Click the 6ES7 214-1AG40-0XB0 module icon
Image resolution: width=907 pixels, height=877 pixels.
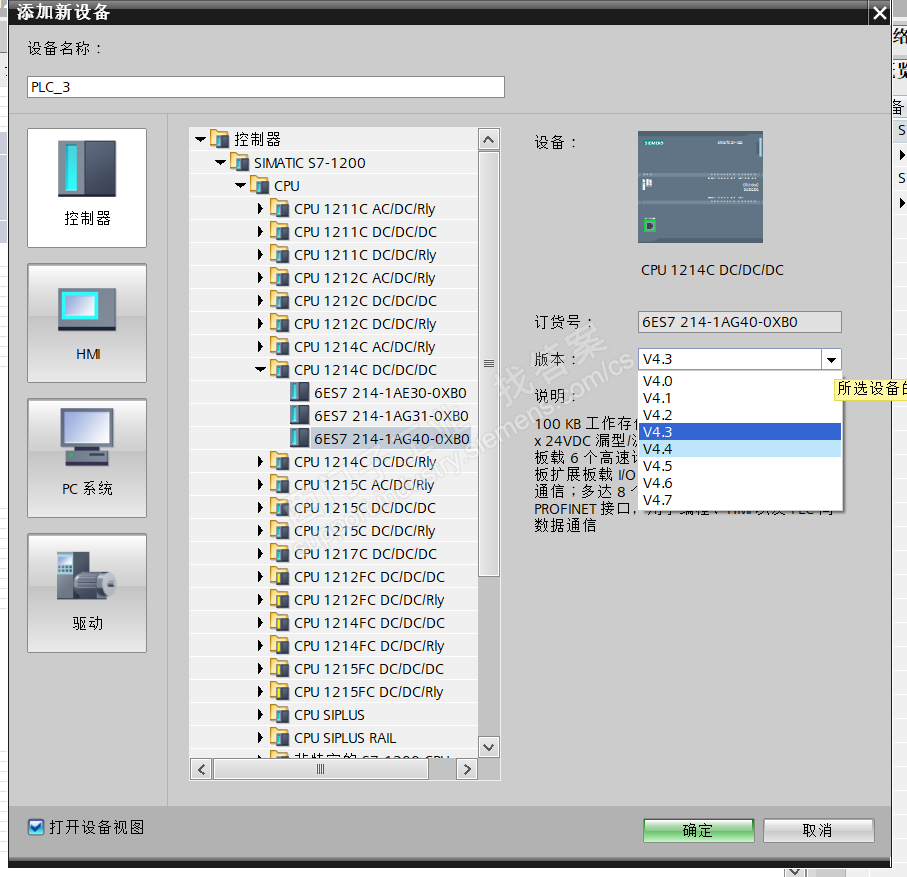[300, 438]
